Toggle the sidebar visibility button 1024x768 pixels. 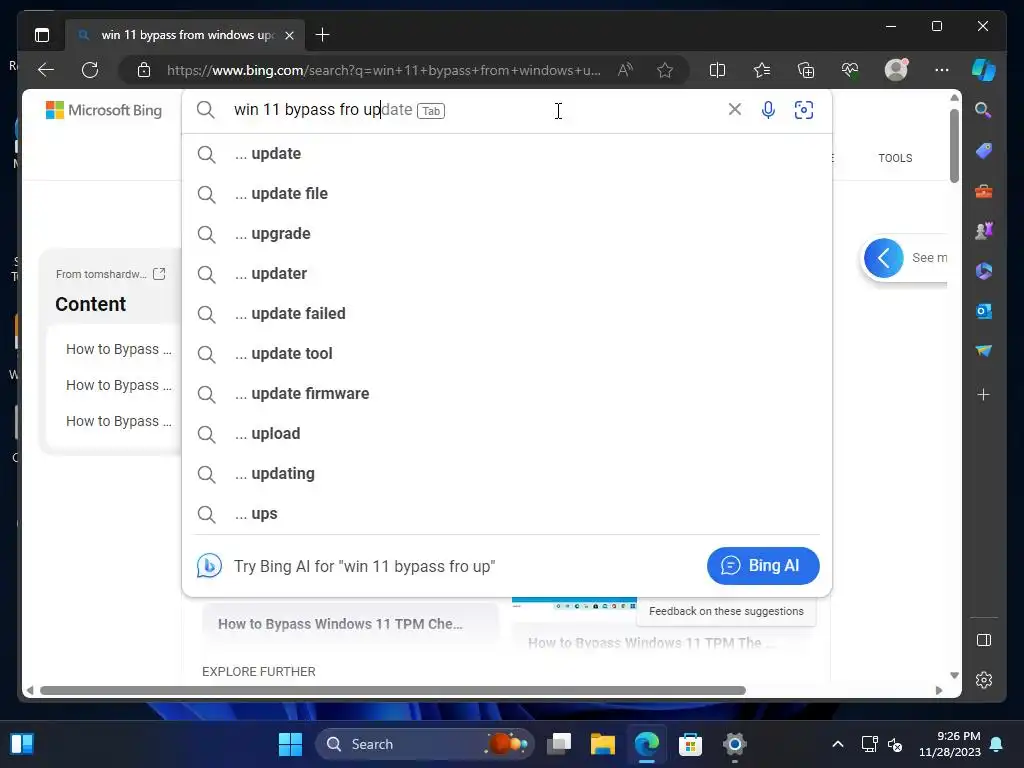984,640
